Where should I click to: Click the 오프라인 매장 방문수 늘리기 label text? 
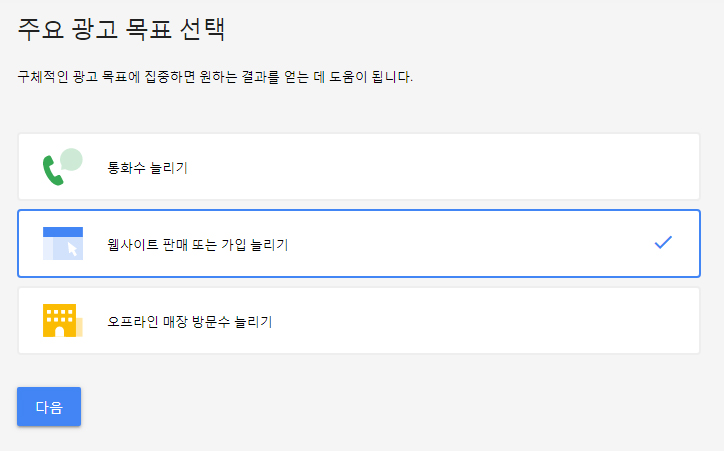tap(190, 322)
